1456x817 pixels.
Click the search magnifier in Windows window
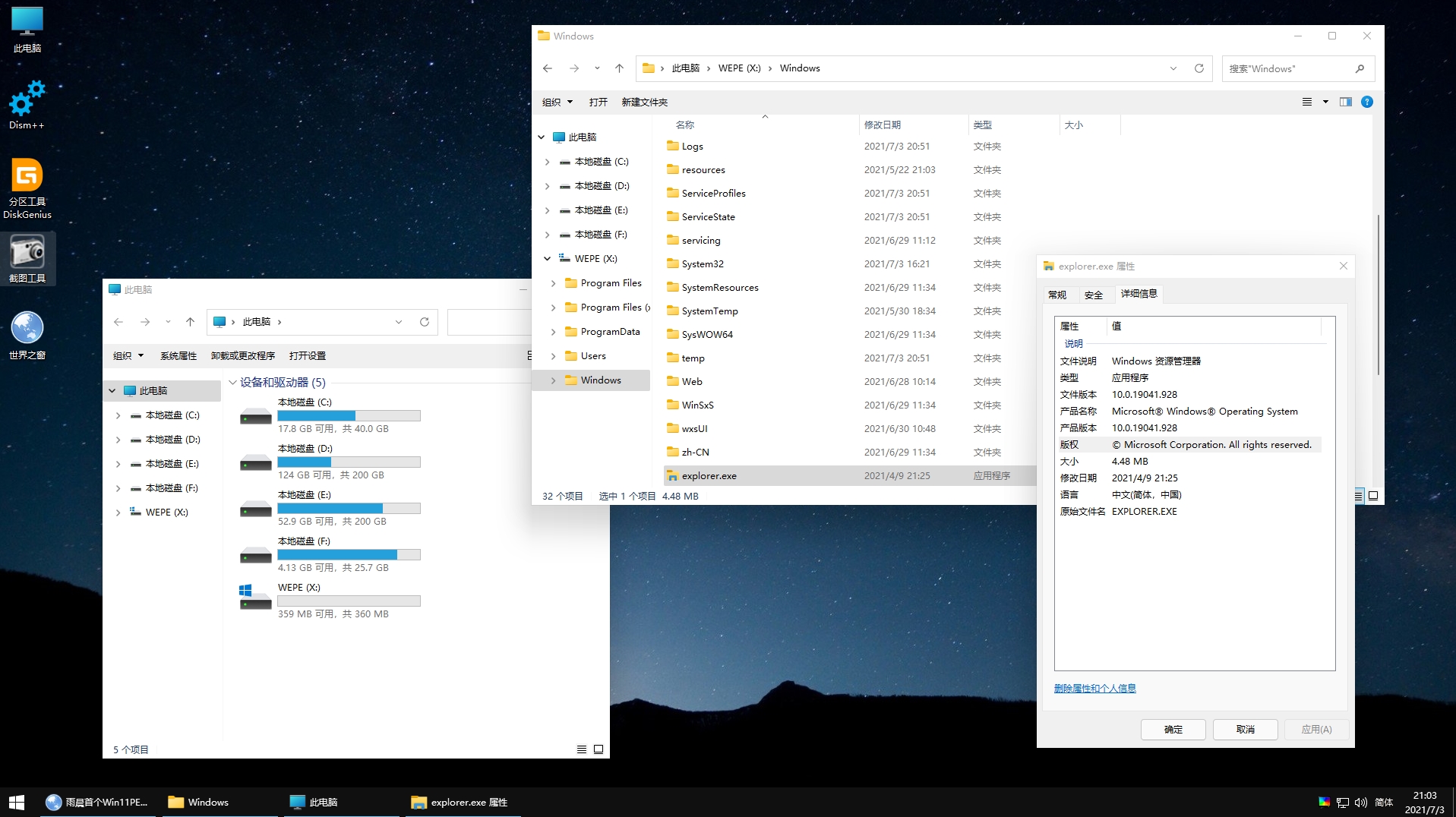1360,68
